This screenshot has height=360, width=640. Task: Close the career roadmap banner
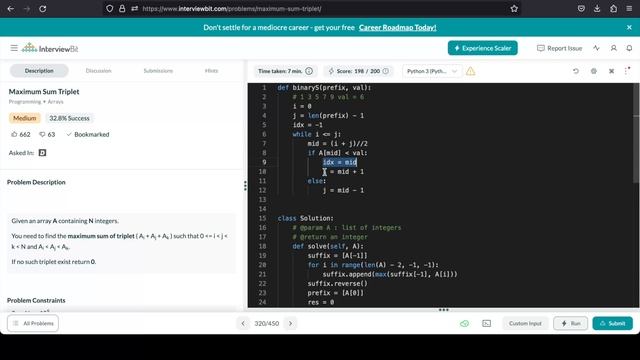tap(629, 27)
